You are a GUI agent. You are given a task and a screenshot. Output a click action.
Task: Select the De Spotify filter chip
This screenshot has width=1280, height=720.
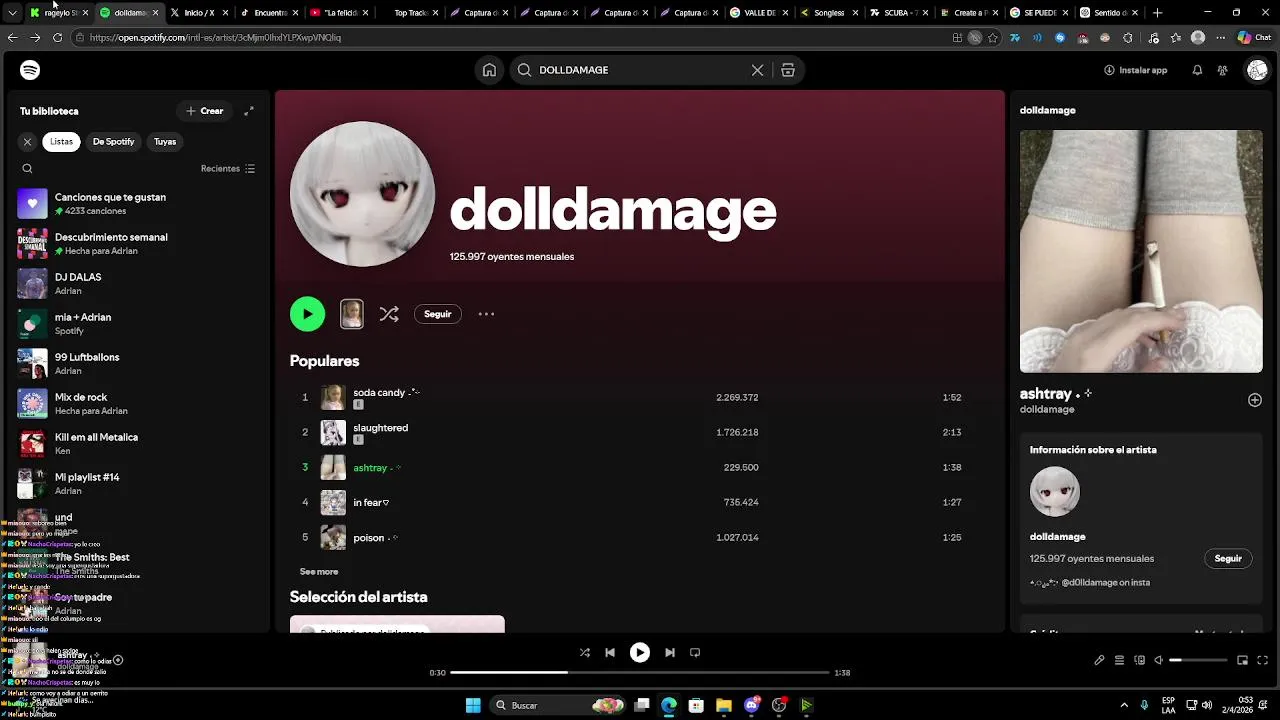(113, 142)
